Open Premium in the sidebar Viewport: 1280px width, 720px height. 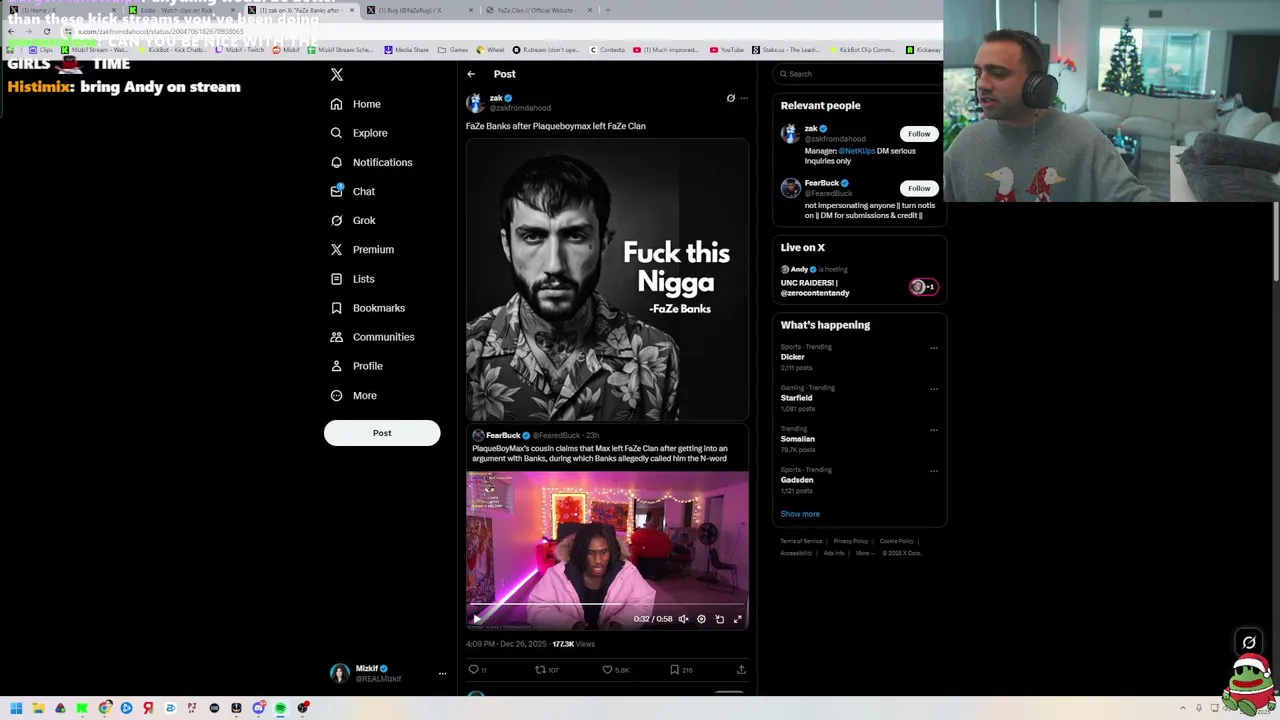click(x=362, y=249)
